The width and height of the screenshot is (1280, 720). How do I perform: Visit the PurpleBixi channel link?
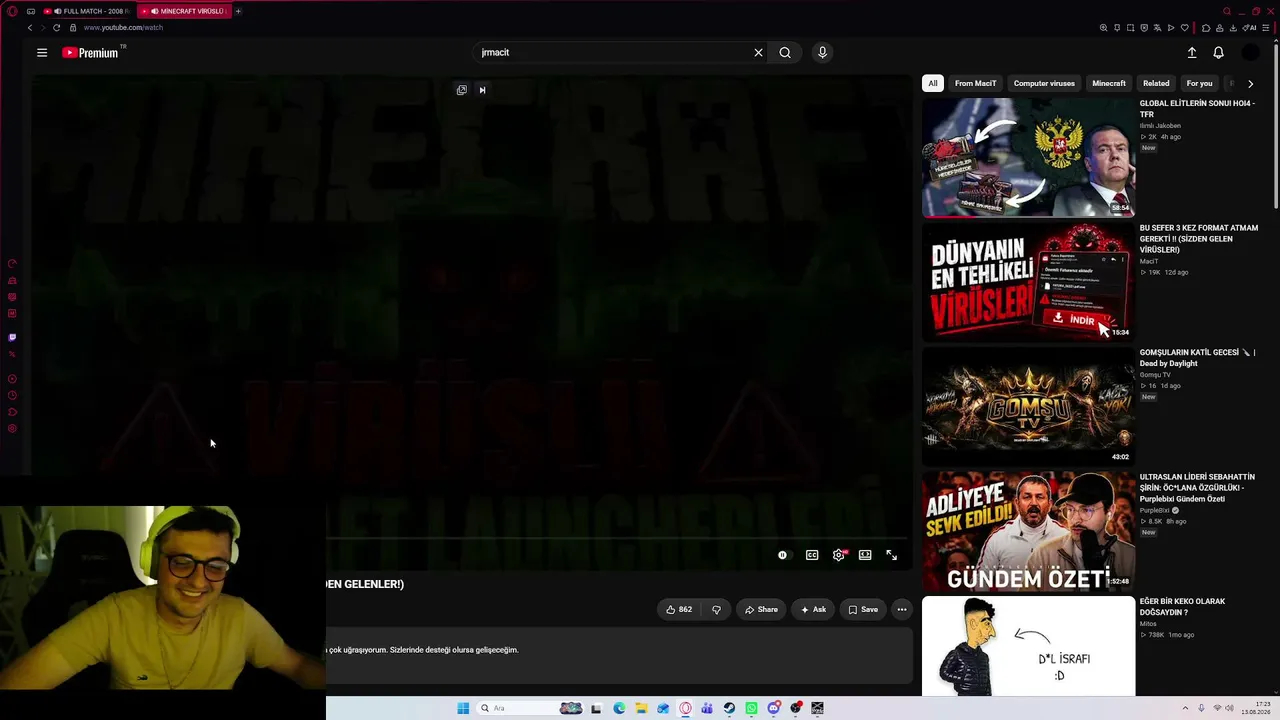coord(1154,511)
